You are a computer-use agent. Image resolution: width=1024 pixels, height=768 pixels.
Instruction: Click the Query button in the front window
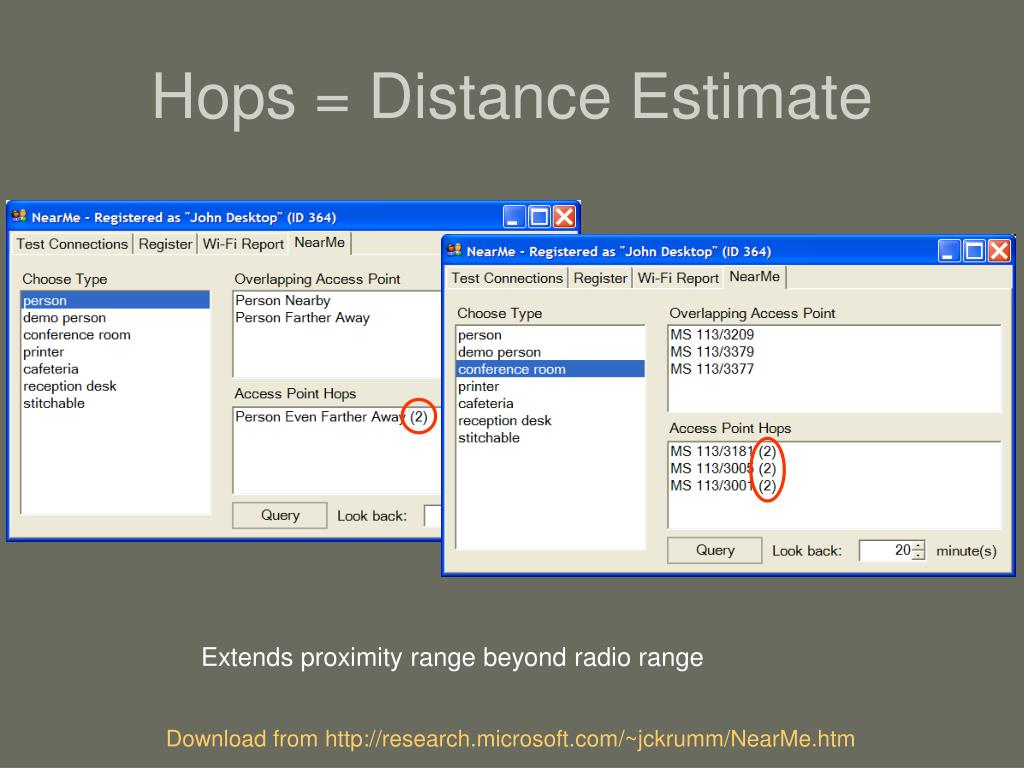[x=714, y=550]
